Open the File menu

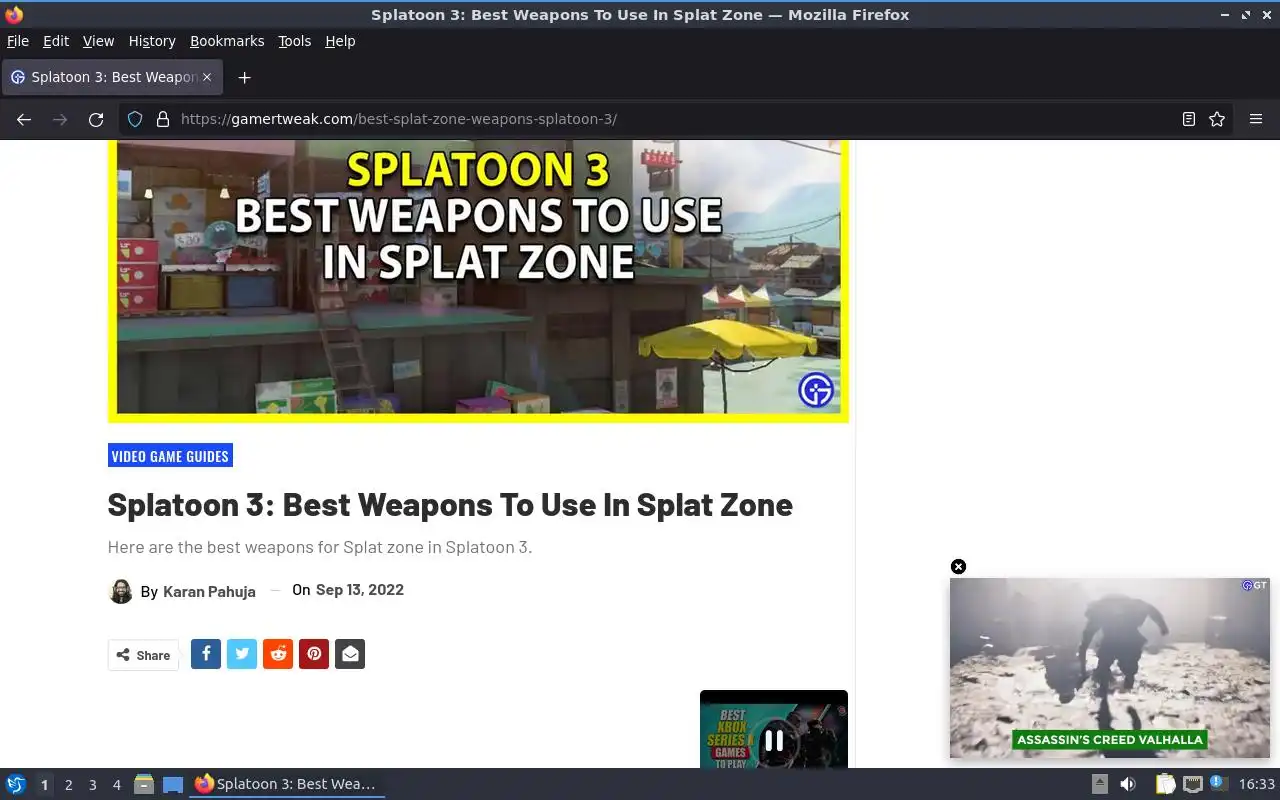pyautogui.click(x=18, y=41)
